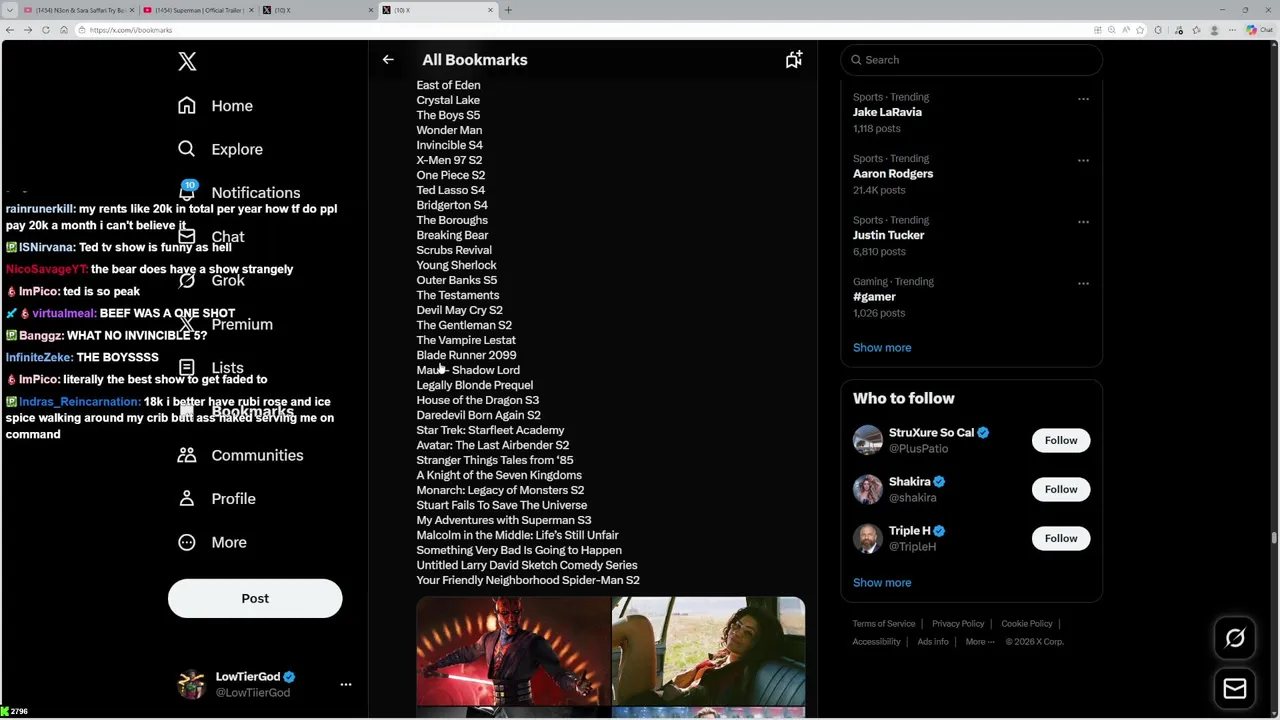Viewport: 1280px width, 720px height.
Task: Click LowTierGod's account avatar
Action: click(x=191, y=684)
